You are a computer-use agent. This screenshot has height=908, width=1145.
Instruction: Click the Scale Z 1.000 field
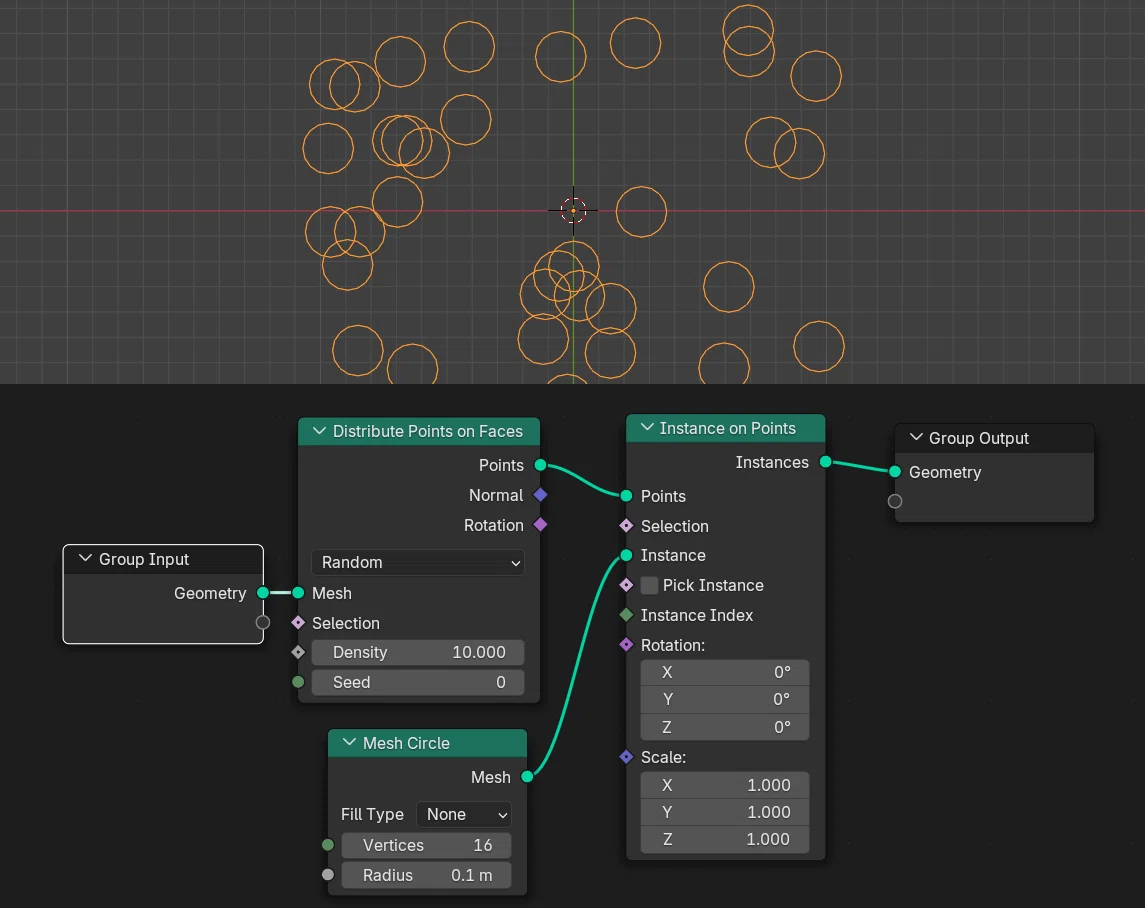coord(724,839)
